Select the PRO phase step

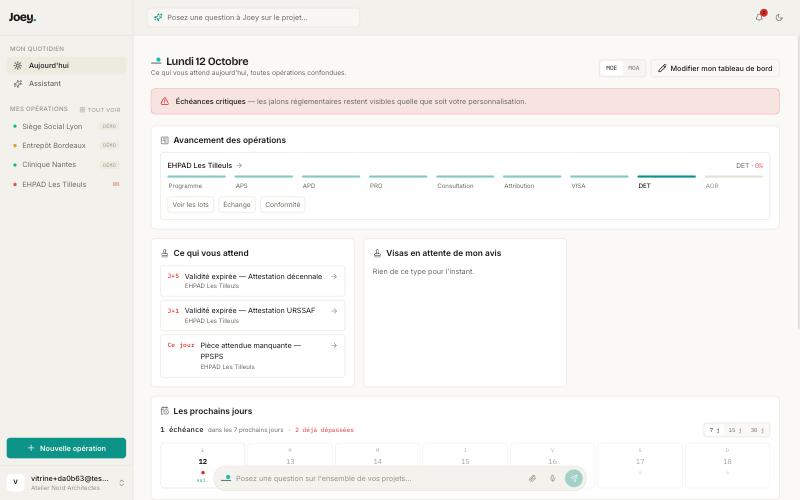398,182
